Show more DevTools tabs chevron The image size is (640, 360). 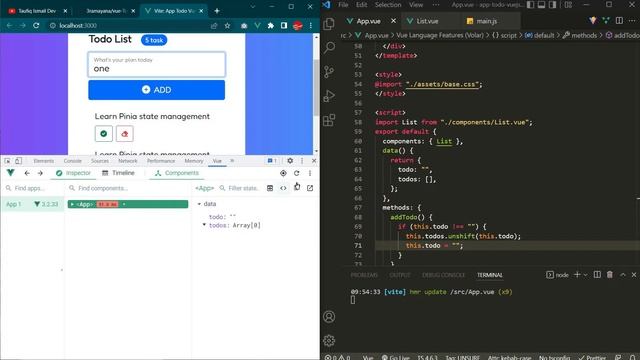pos(232,161)
